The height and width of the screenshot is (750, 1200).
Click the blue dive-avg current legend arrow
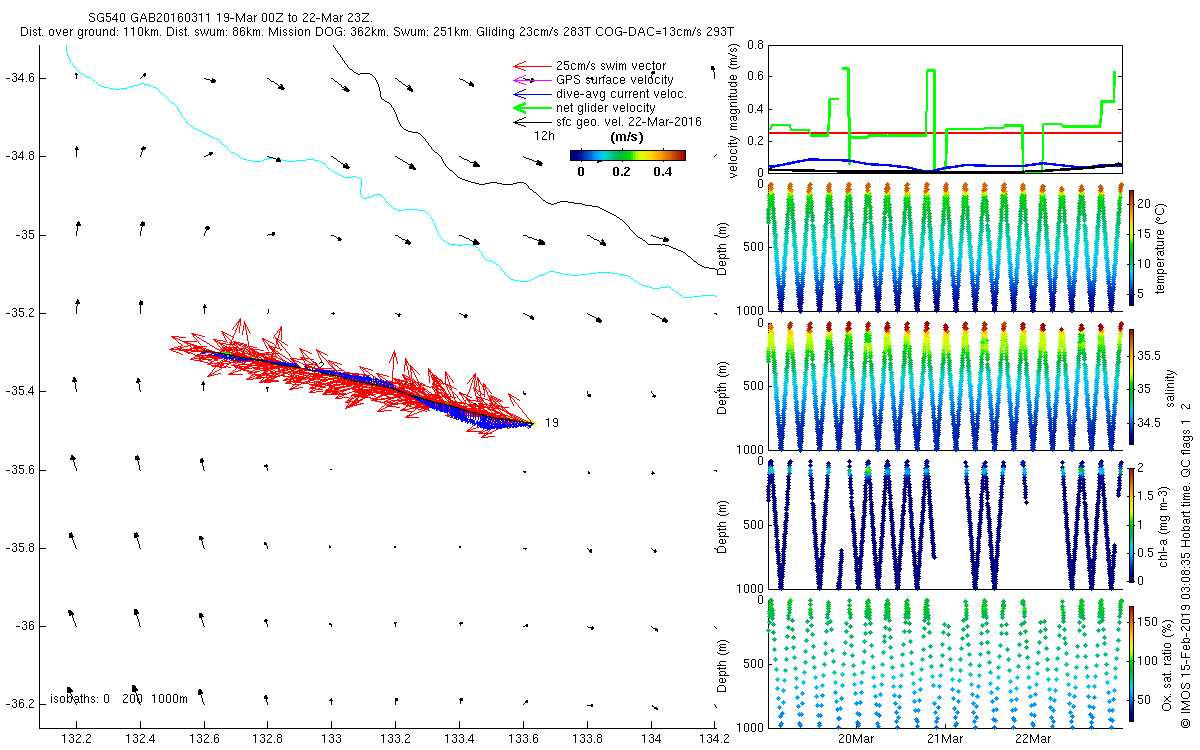(x=531, y=94)
